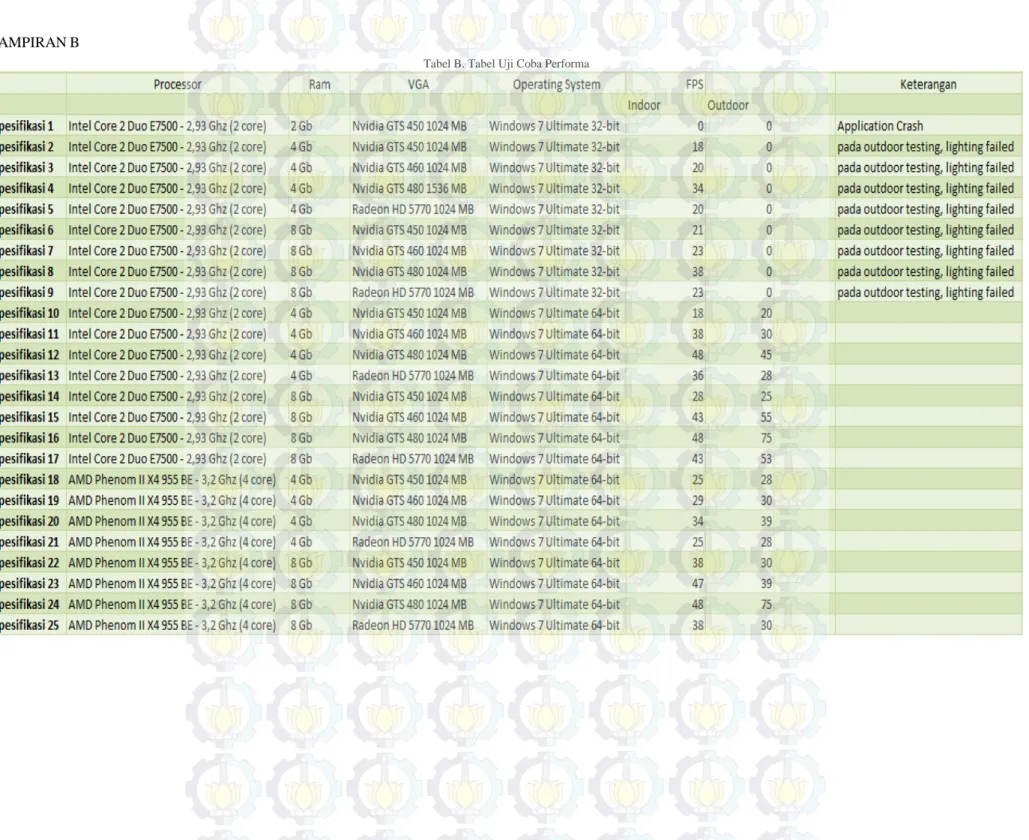The image size is (1029, 840).
Task: Select the Tabel B. Tabel Uji Coba Performa caption
Action: pos(506,64)
